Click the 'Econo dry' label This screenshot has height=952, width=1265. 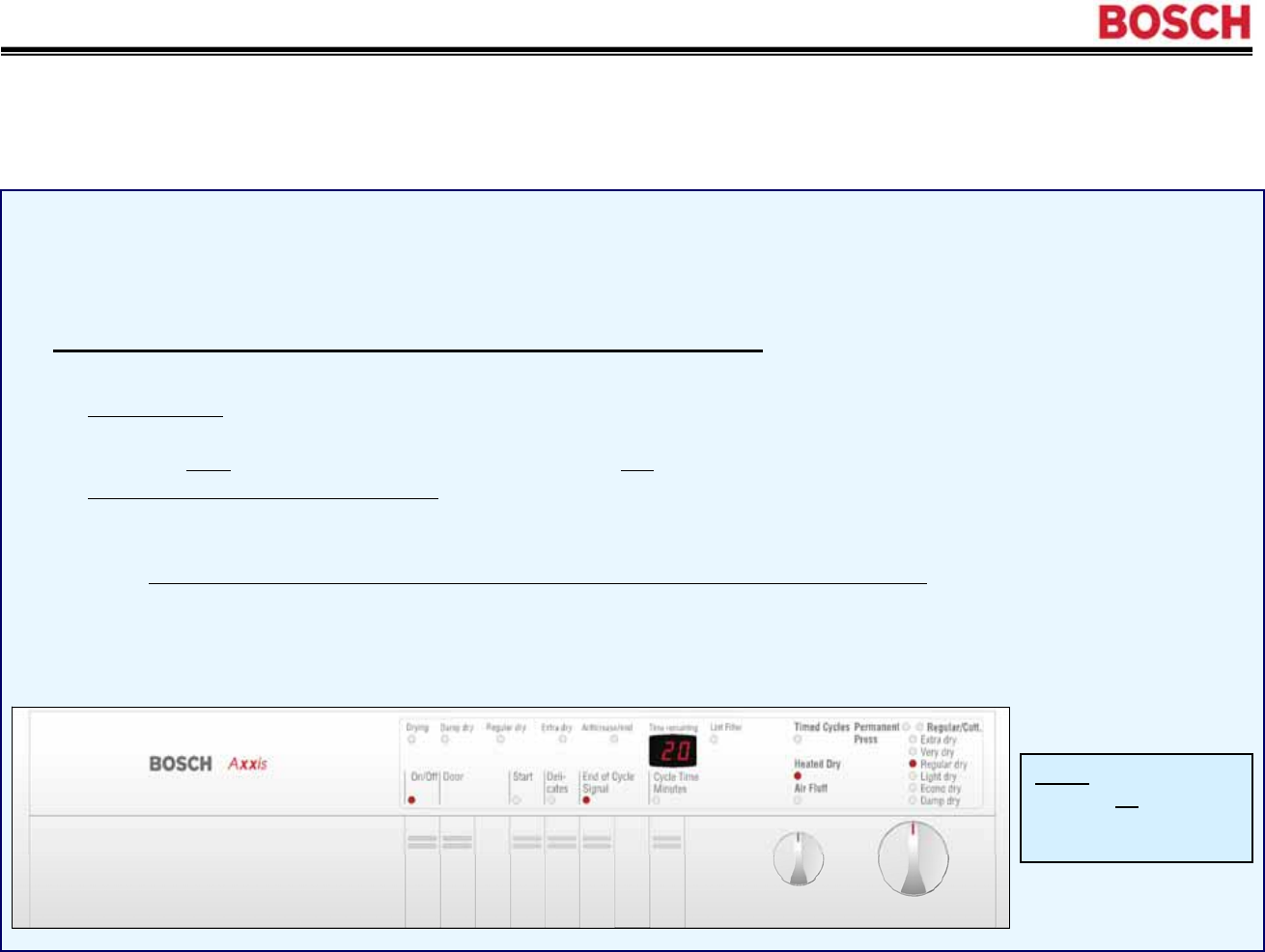941,788
